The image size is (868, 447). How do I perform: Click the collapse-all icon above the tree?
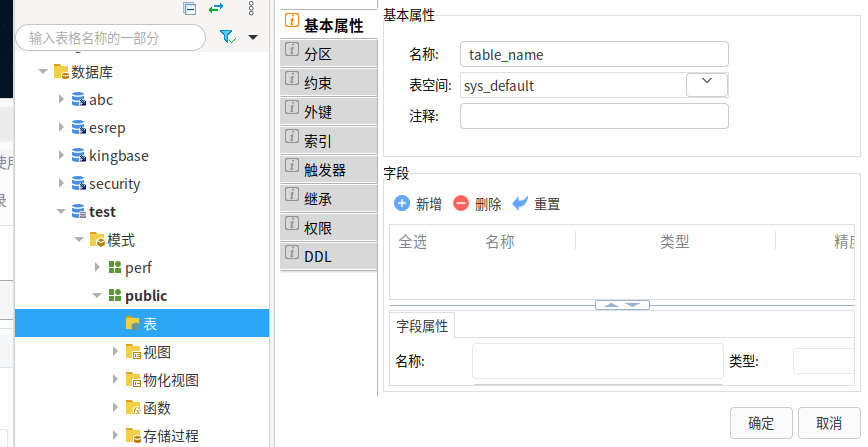coord(189,9)
